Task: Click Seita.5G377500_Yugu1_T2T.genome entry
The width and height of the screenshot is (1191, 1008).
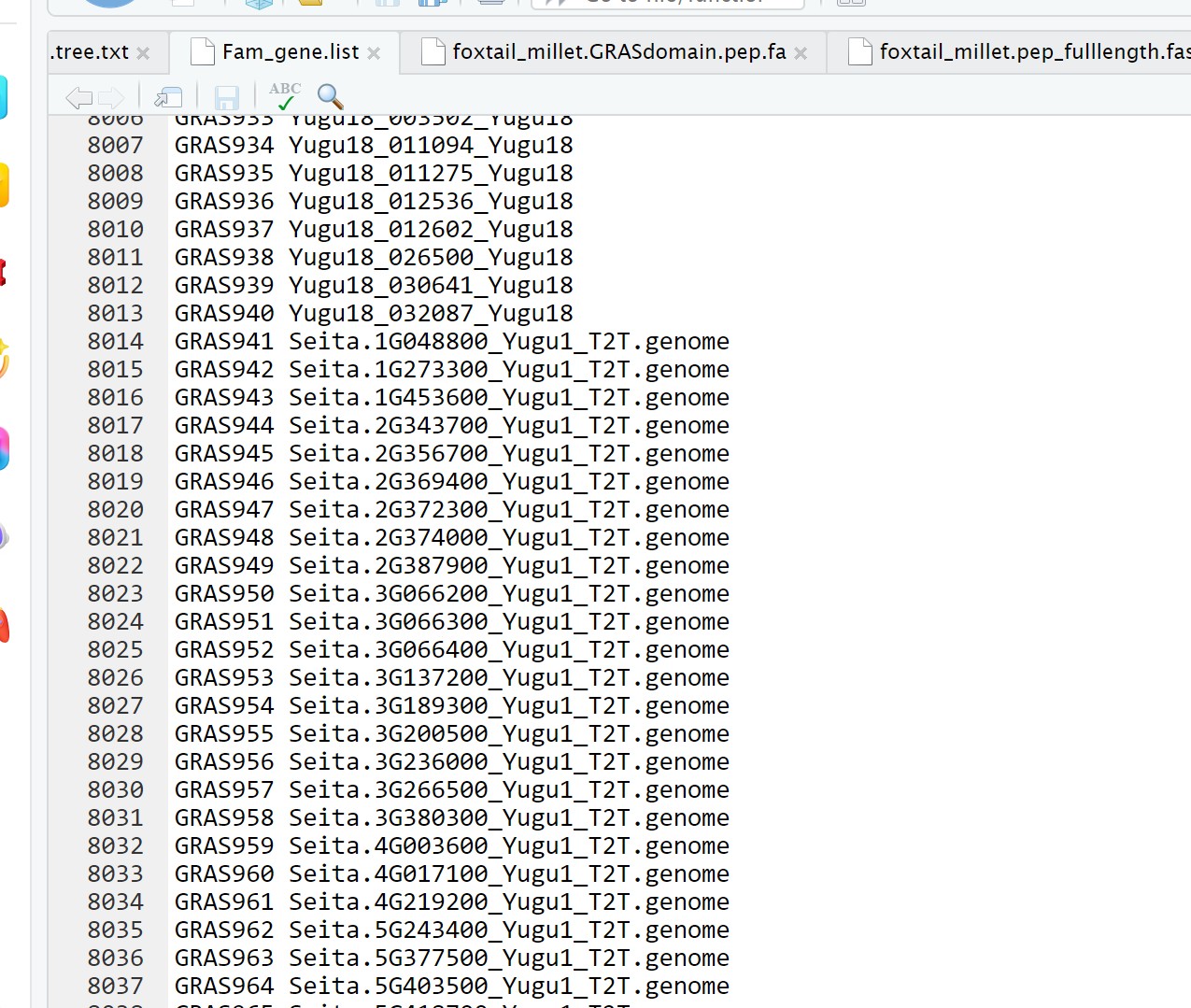Action: [509, 958]
